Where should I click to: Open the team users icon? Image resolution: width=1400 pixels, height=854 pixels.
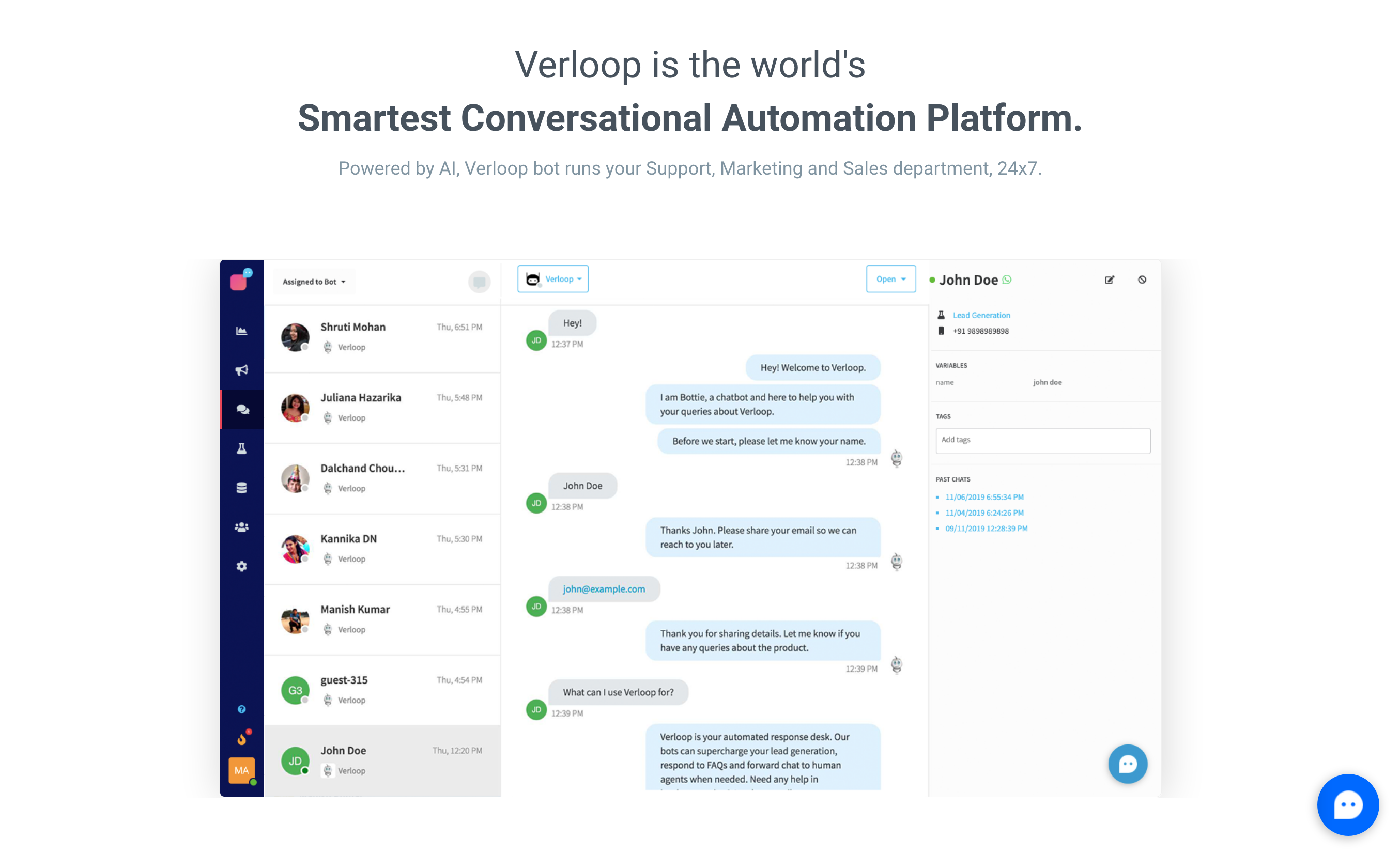pyautogui.click(x=242, y=528)
